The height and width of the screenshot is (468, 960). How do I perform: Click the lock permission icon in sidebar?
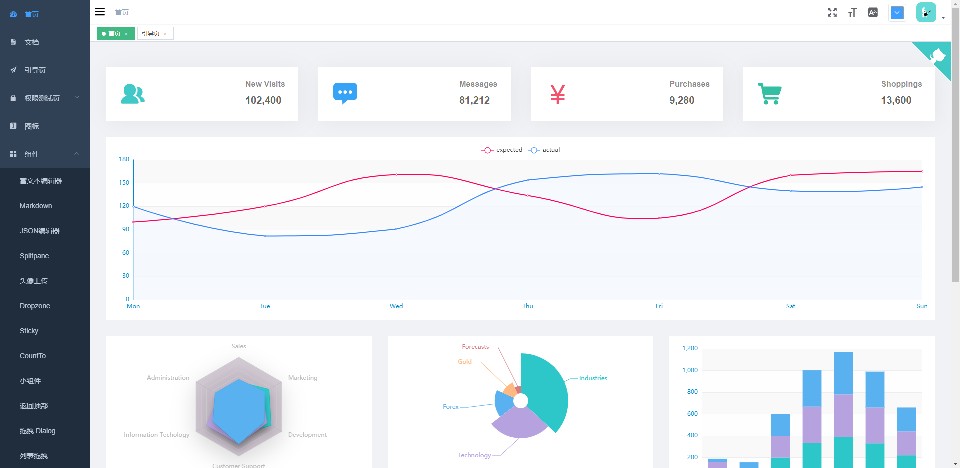click(13, 98)
